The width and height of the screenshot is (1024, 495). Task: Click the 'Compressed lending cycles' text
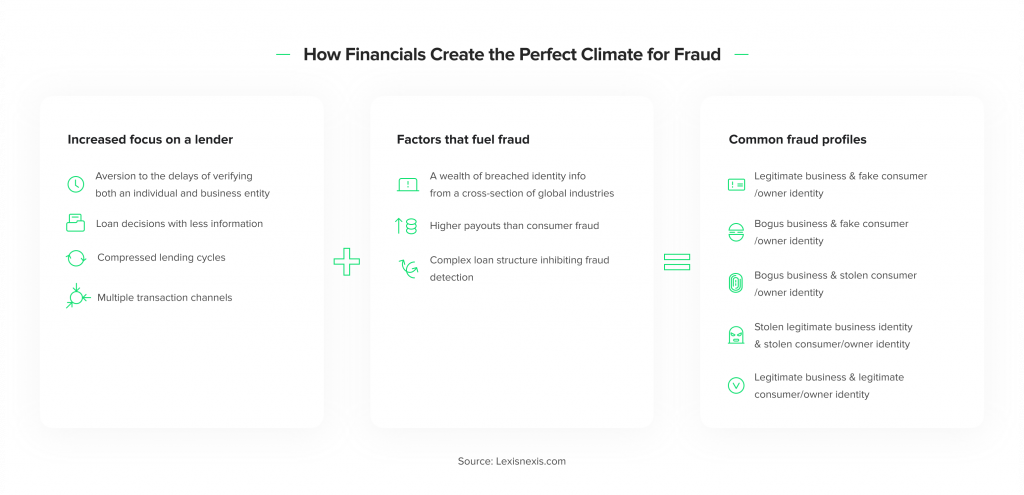click(161, 257)
